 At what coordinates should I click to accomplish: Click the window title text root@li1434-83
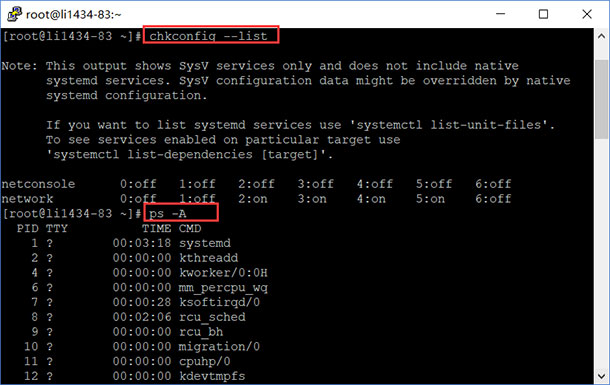[x=74, y=15]
